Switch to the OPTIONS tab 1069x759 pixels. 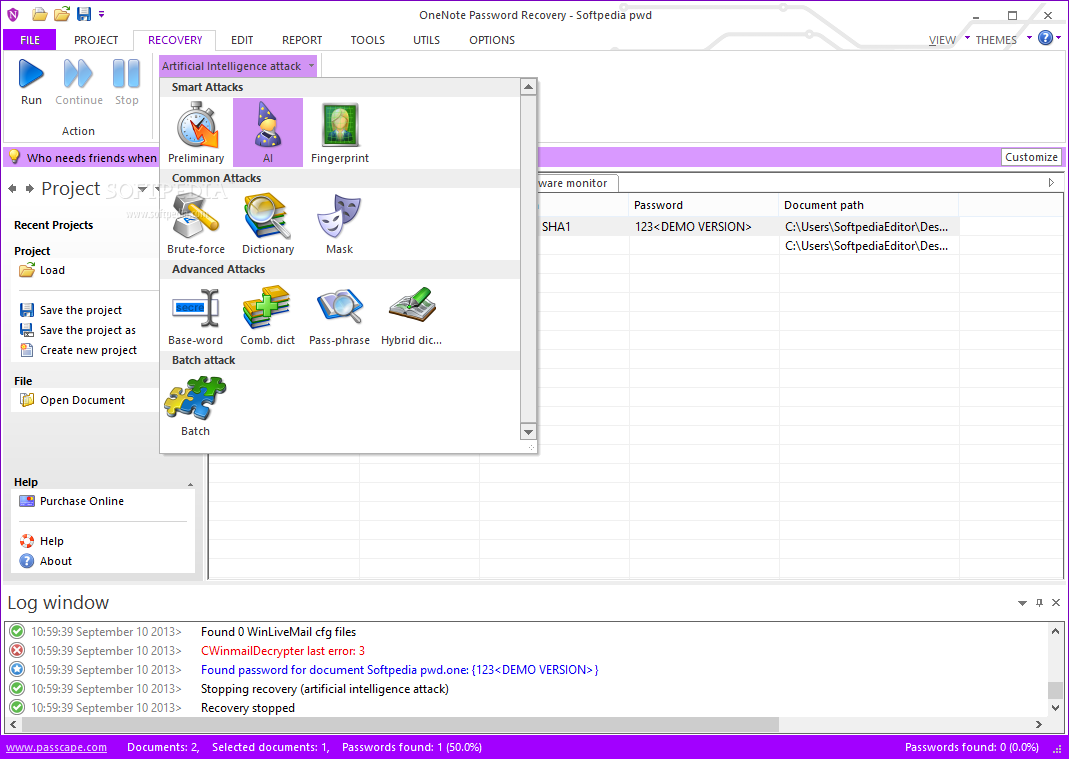(x=492, y=40)
